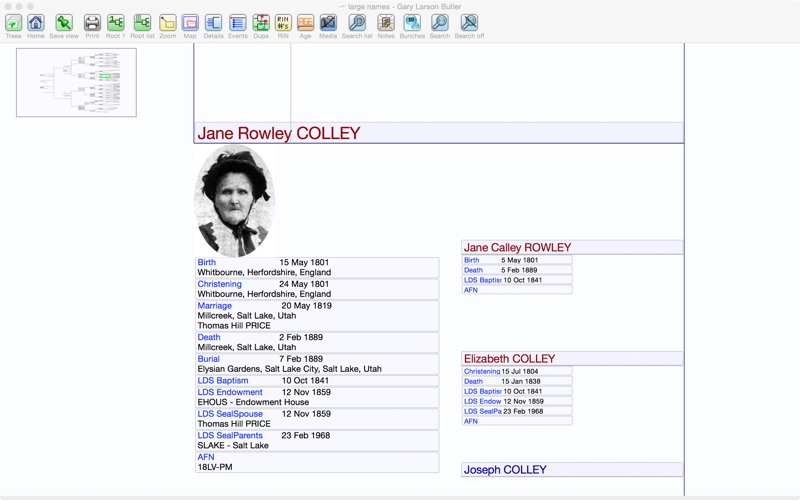Open the Trees toolbar icon
This screenshot has width=800, height=500.
click(x=13, y=23)
